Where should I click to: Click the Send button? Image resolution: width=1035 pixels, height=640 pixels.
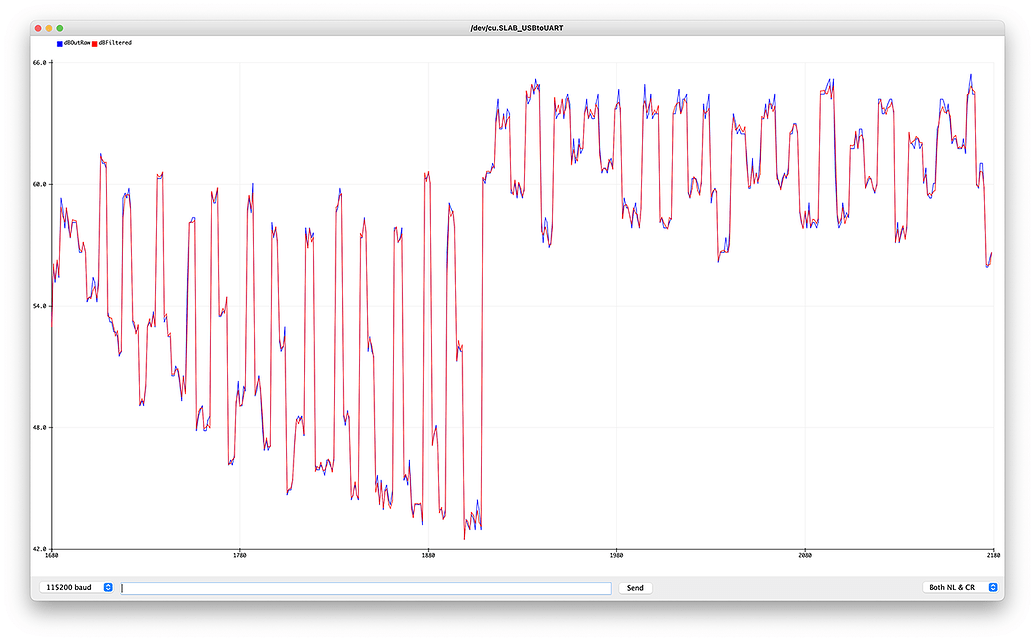pyautogui.click(x=635, y=588)
